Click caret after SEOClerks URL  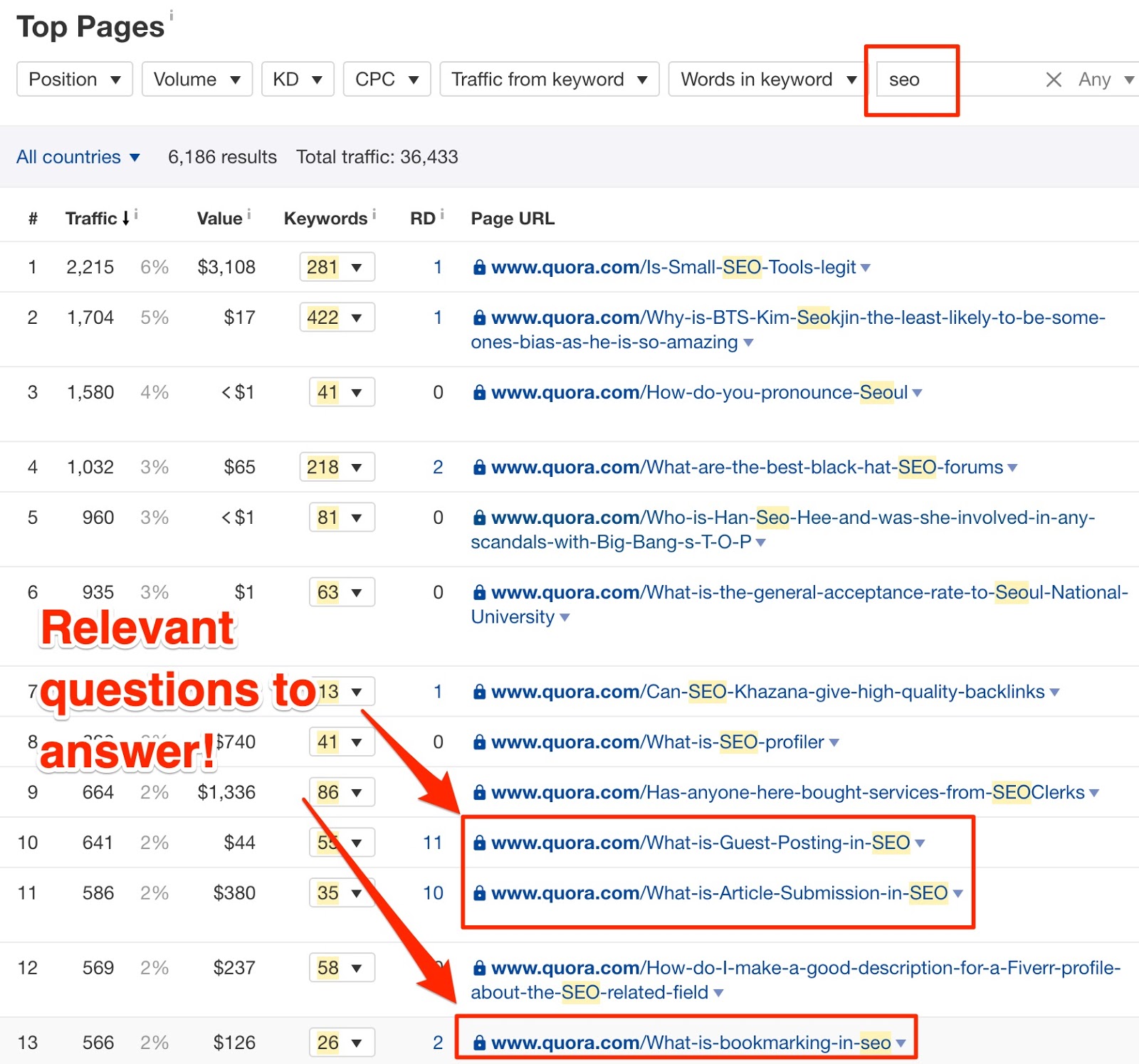point(1094,793)
